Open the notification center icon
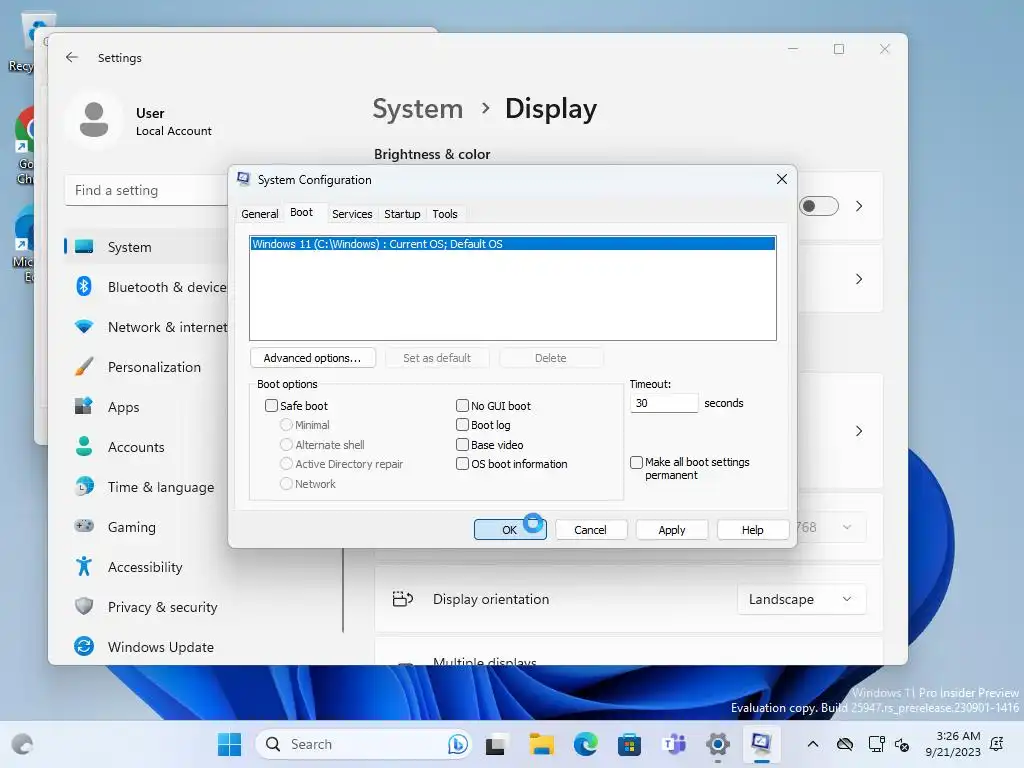The image size is (1024, 768). pos(997,744)
